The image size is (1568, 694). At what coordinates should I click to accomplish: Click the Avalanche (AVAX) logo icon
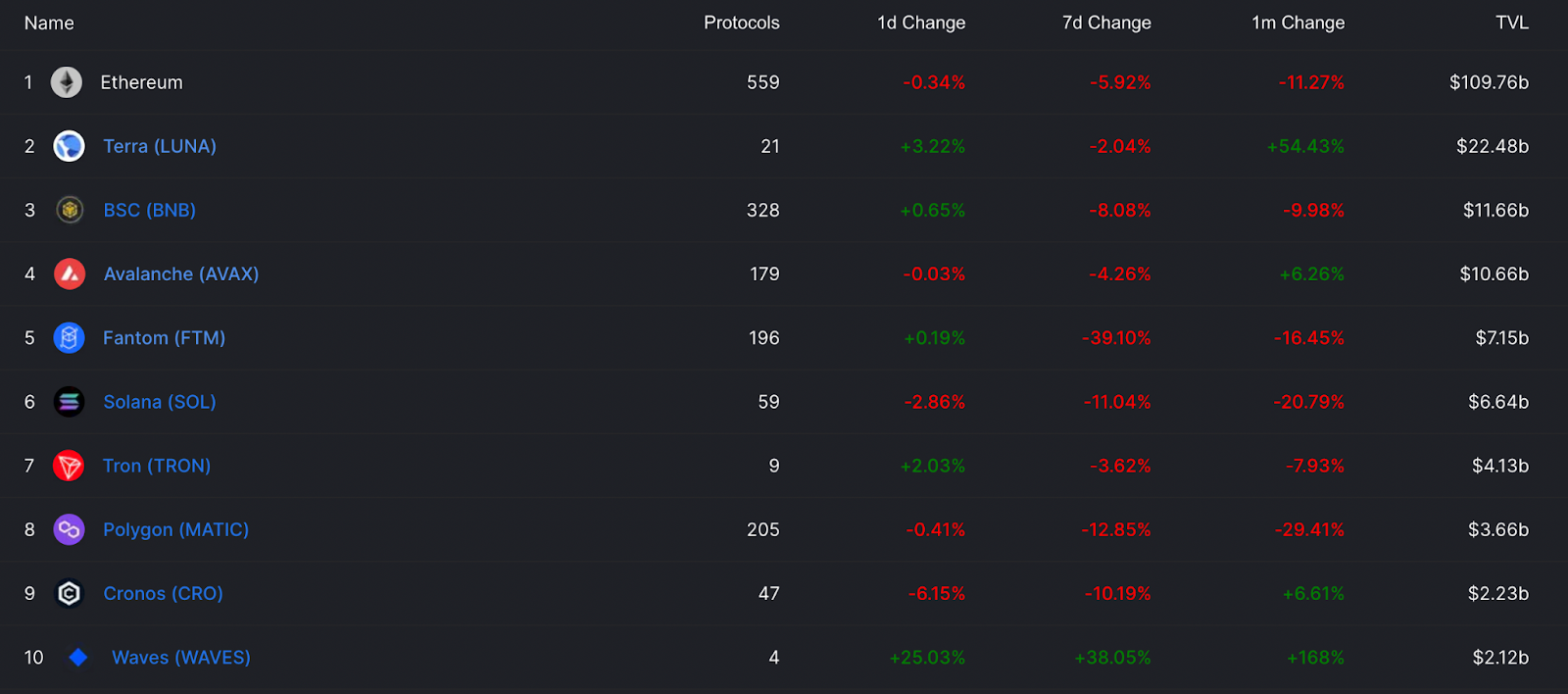point(70,273)
